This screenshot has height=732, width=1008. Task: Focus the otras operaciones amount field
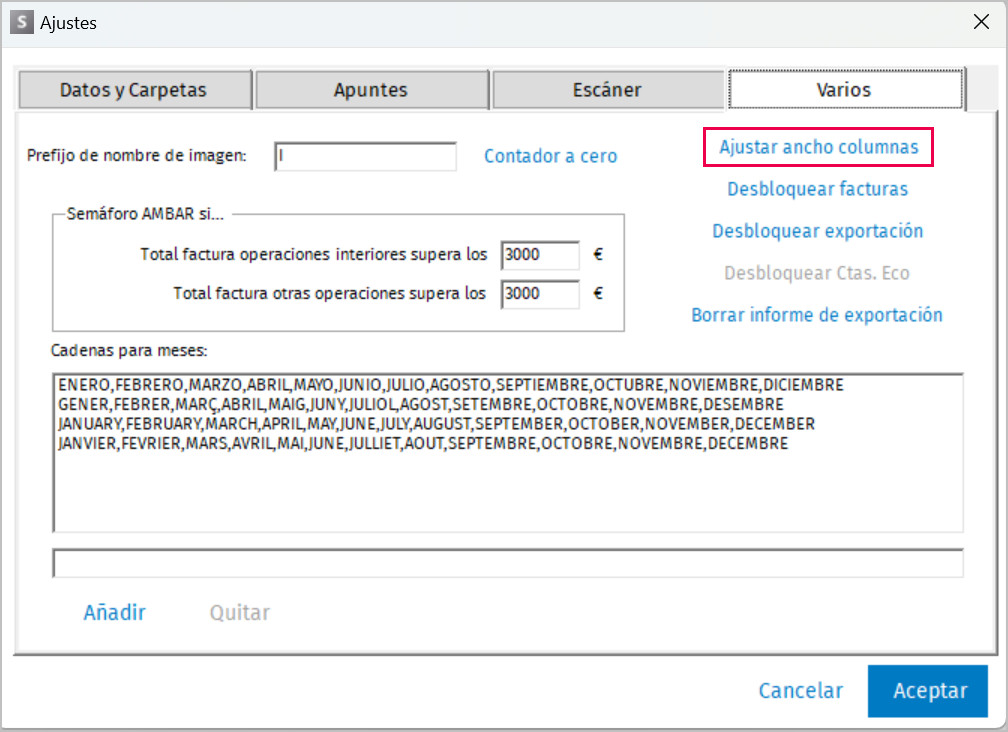[x=540, y=294]
